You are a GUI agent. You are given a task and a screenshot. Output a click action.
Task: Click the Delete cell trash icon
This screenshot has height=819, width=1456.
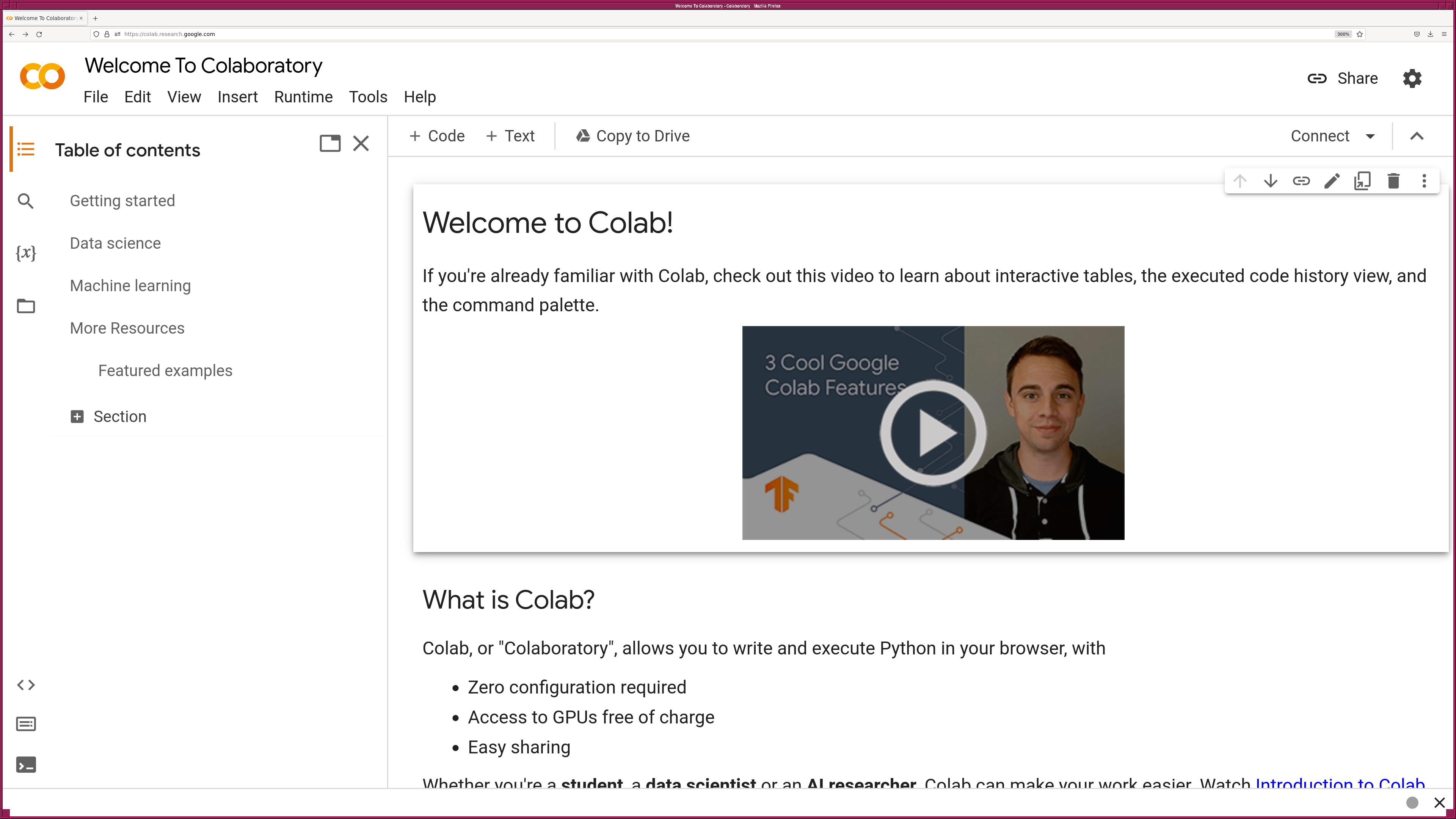point(1393,181)
